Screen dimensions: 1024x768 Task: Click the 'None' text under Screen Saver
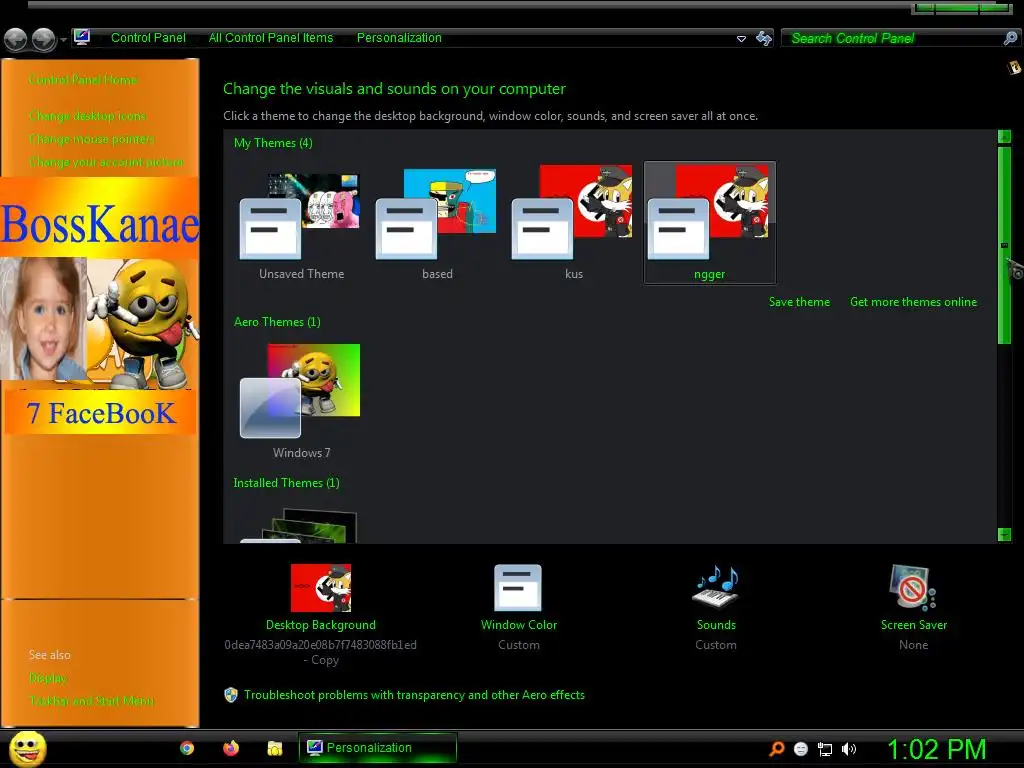tap(913, 645)
